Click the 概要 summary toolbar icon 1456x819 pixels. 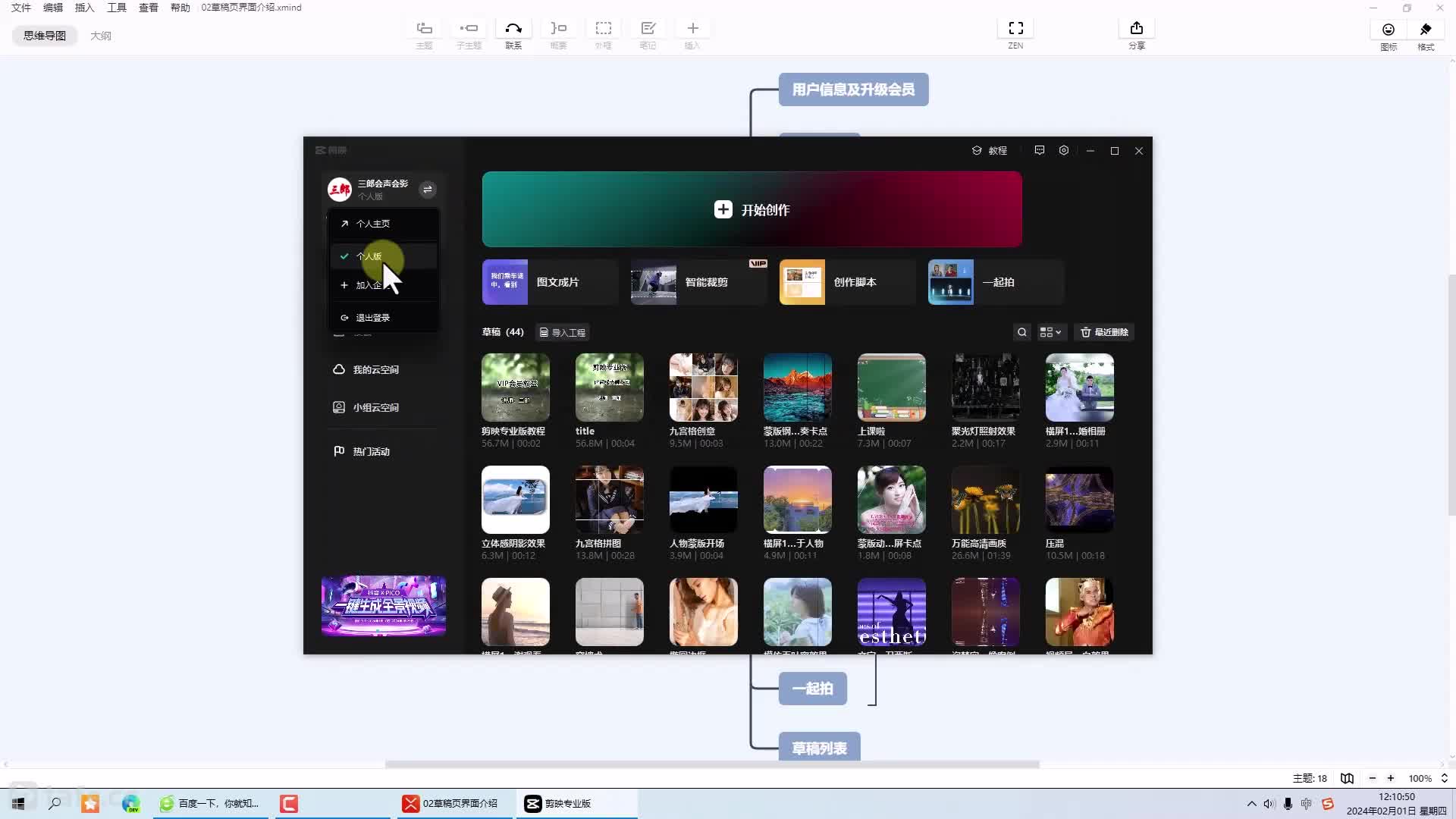click(558, 28)
